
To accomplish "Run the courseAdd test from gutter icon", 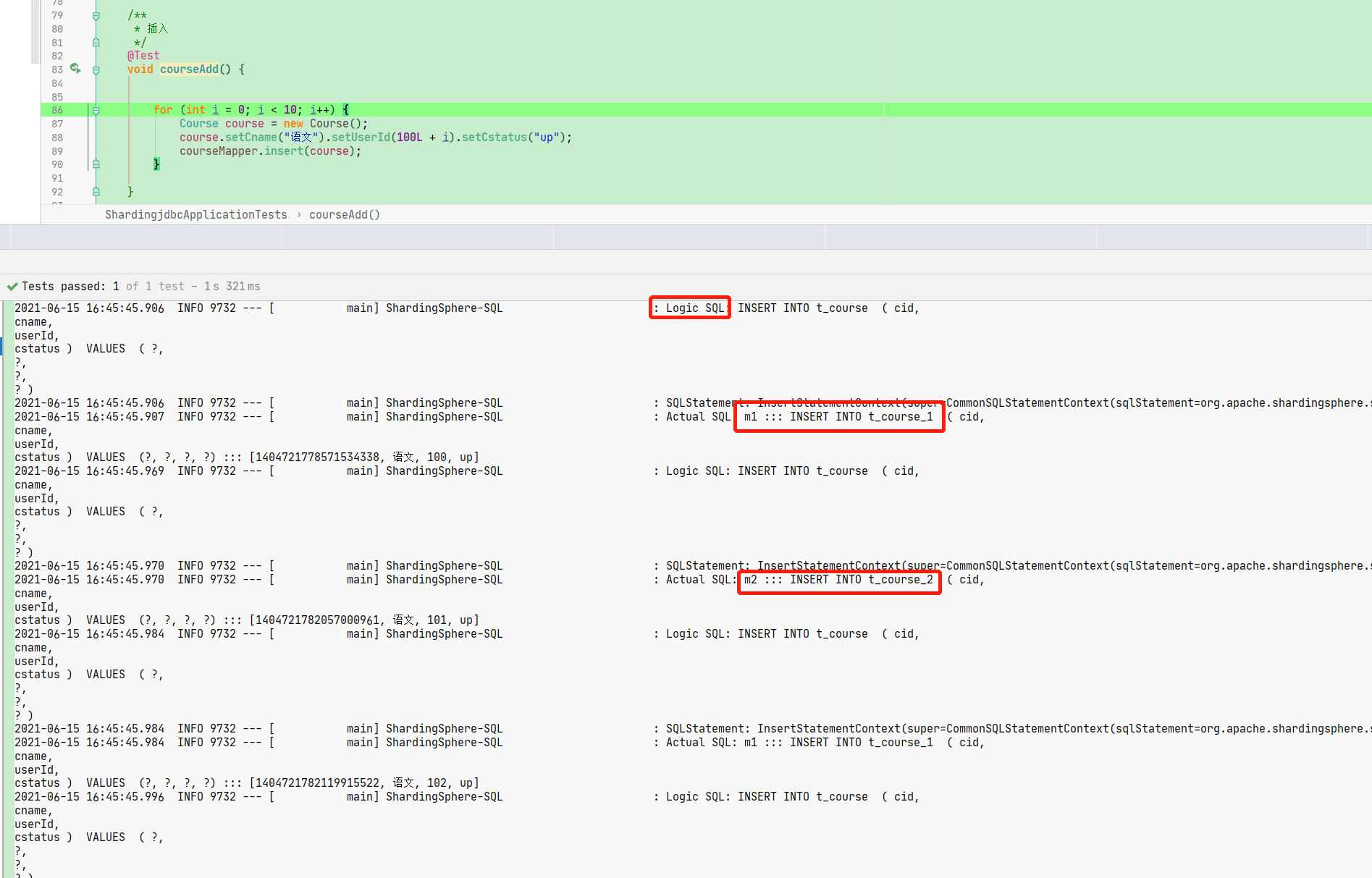I will tap(75, 69).
